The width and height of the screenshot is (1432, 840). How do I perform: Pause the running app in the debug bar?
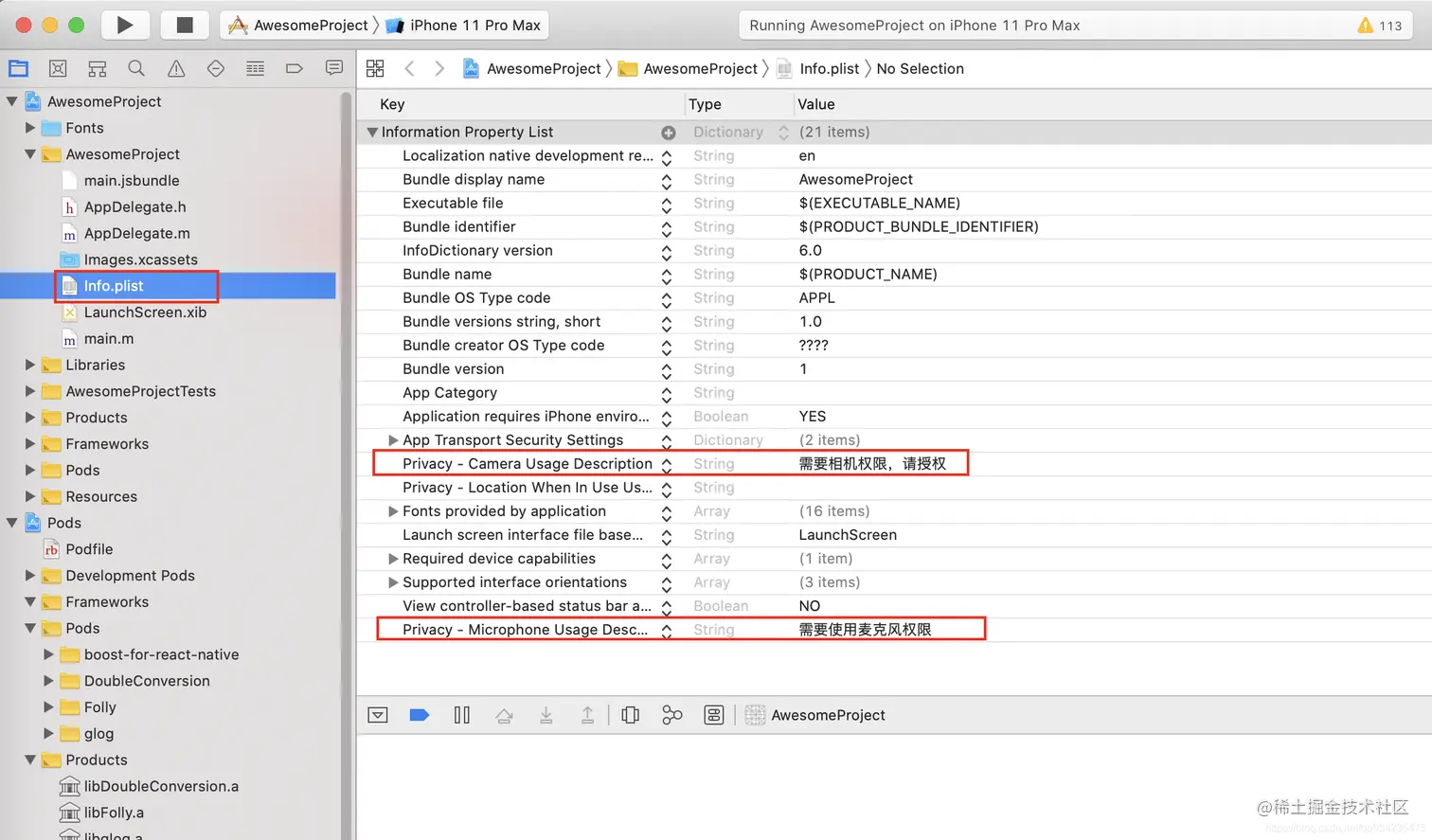462,715
